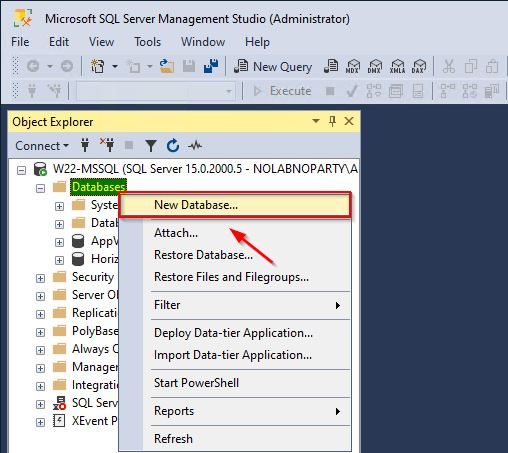Click the Parse checkmark icon

[352, 91]
